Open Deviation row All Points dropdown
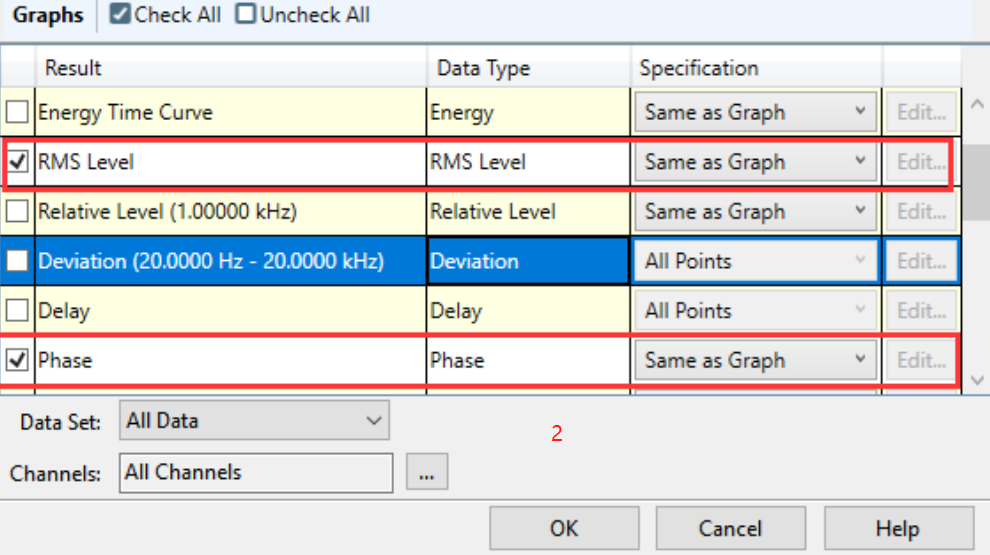 (756, 261)
